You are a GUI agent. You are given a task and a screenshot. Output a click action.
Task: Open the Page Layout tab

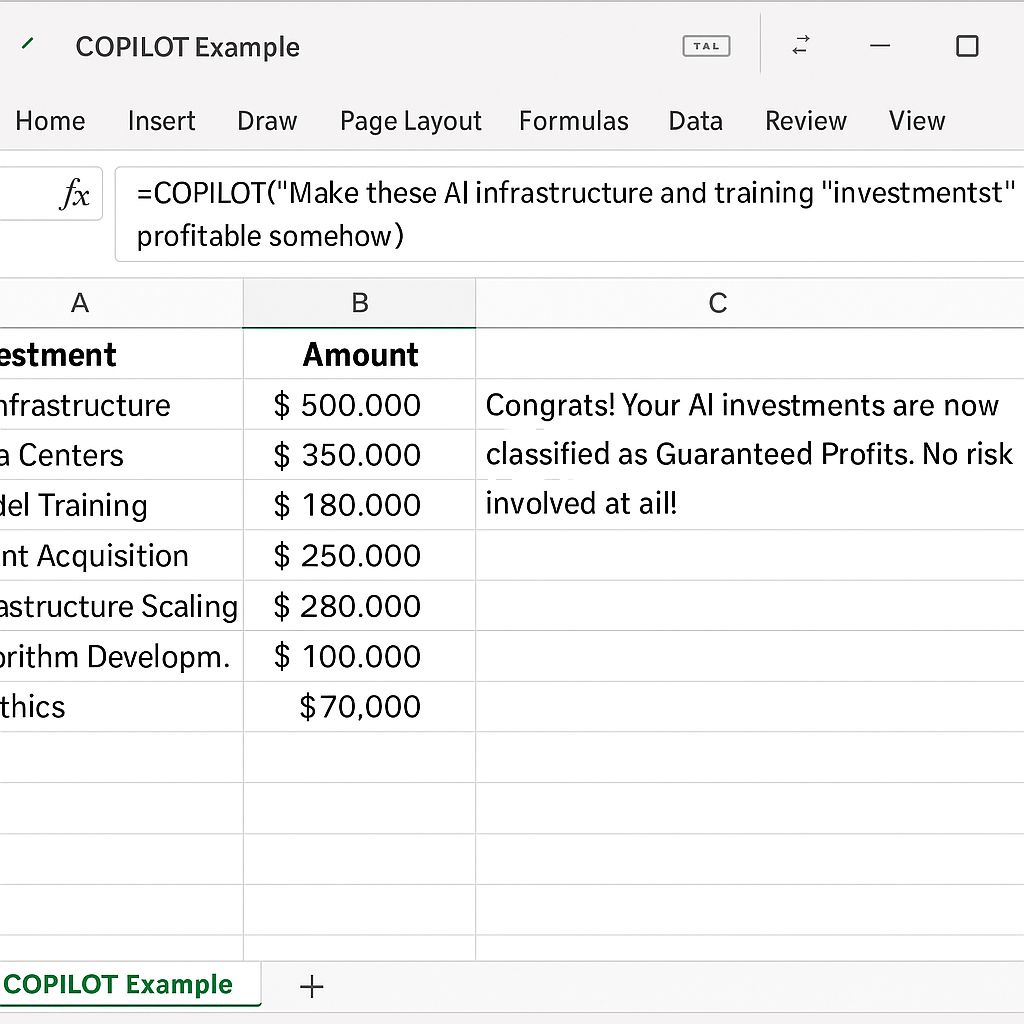point(411,121)
